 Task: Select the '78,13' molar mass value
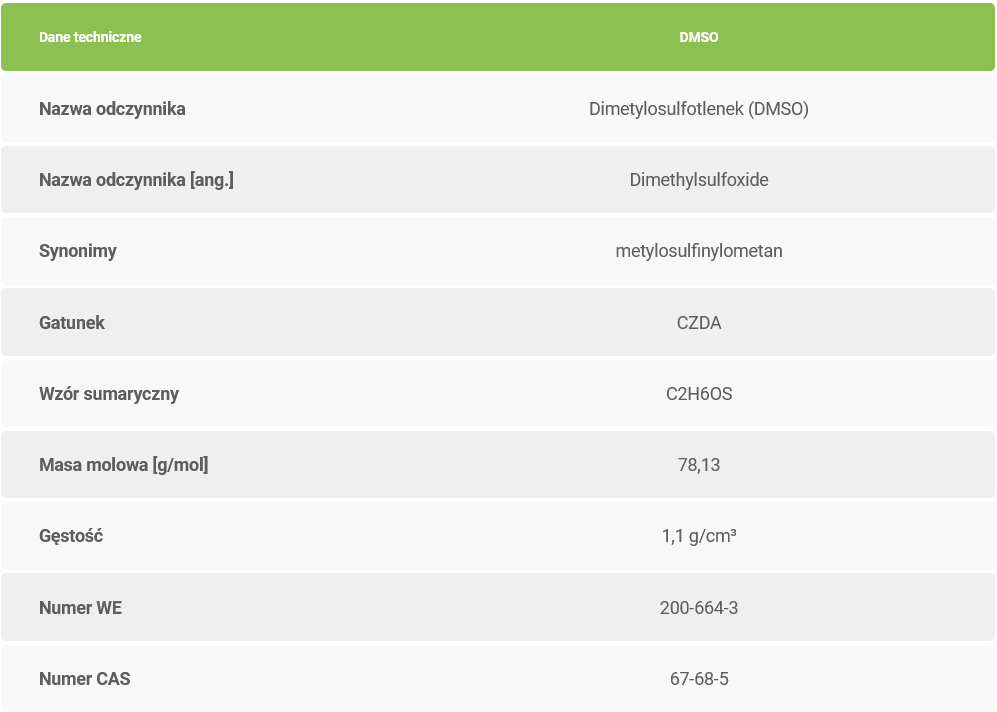coord(698,465)
